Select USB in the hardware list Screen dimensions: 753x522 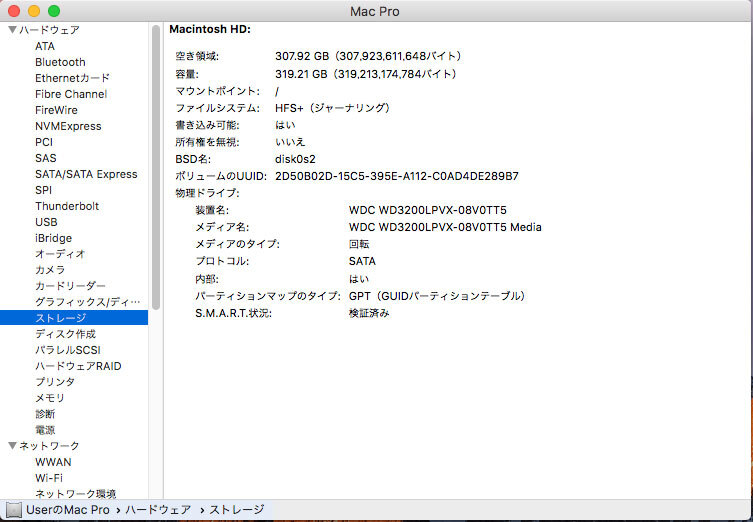click(x=46, y=222)
